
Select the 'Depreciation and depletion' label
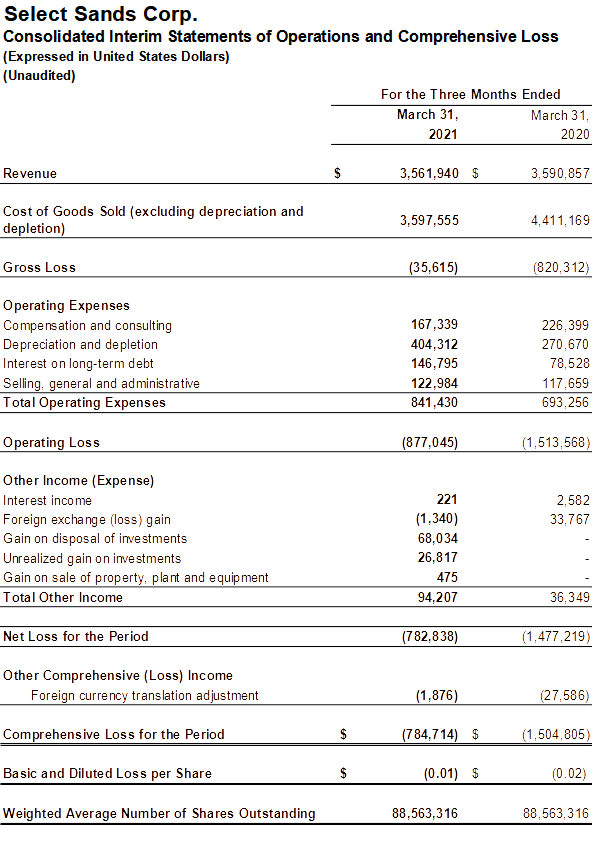[x=81, y=344]
